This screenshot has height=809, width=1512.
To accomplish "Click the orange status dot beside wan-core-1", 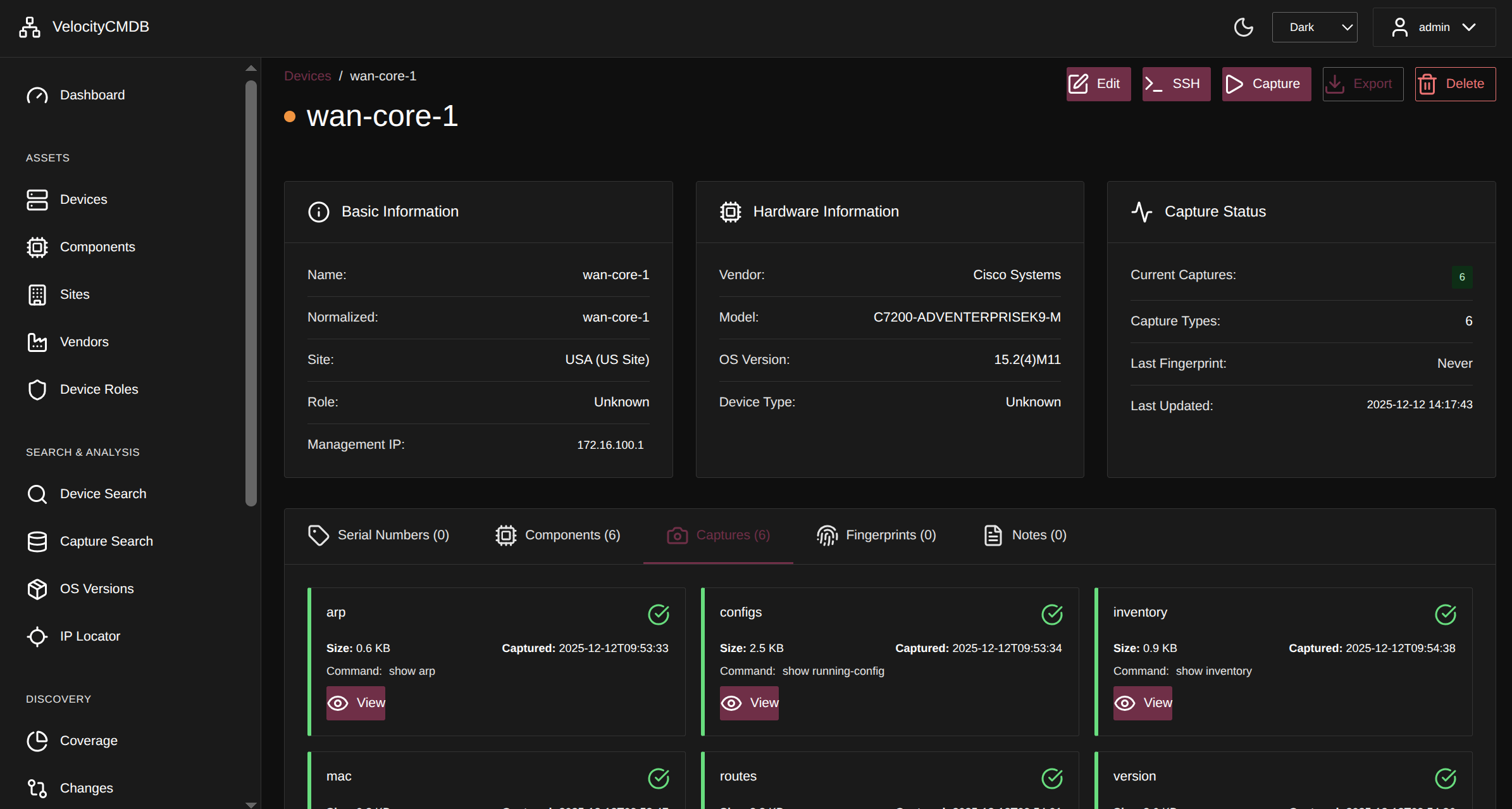I will (x=290, y=116).
